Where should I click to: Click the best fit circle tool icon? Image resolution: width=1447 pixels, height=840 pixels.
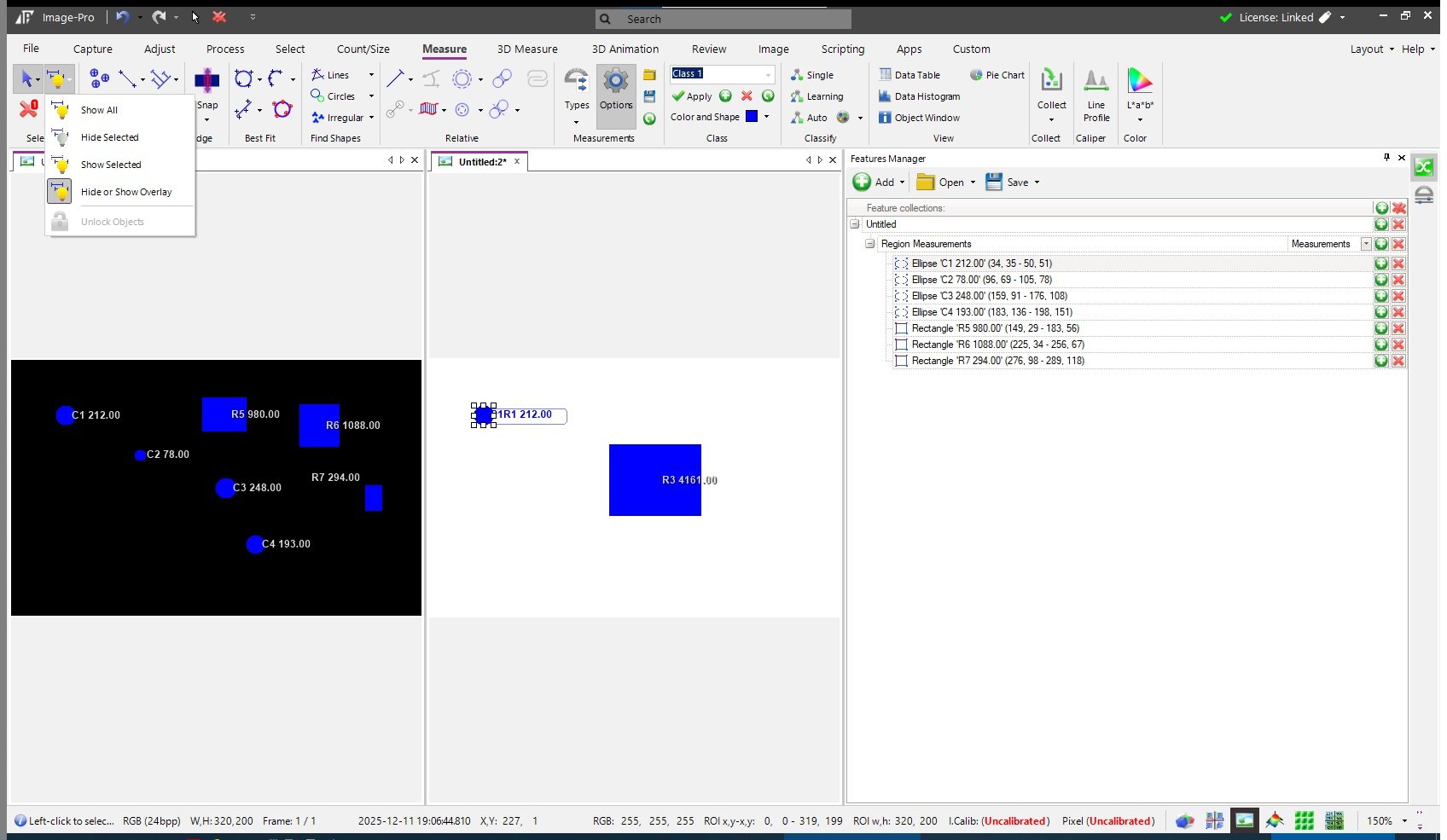pyautogui.click(x=243, y=79)
